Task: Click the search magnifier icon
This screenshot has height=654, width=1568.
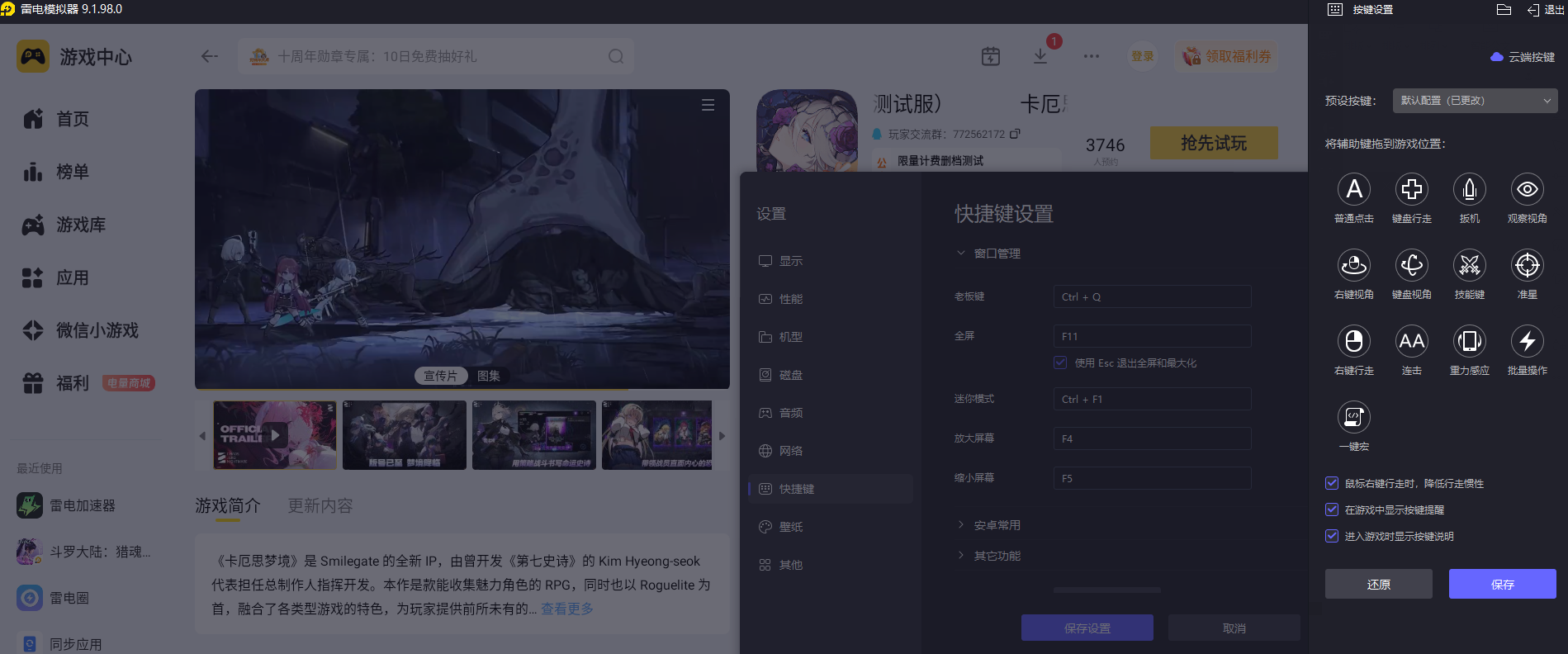Action: [x=616, y=56]
